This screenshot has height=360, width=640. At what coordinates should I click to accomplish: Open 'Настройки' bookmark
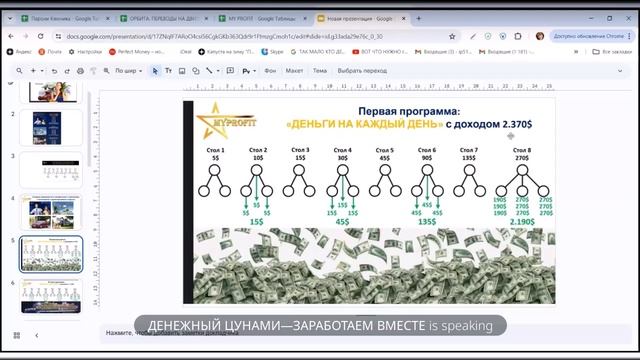85,52
